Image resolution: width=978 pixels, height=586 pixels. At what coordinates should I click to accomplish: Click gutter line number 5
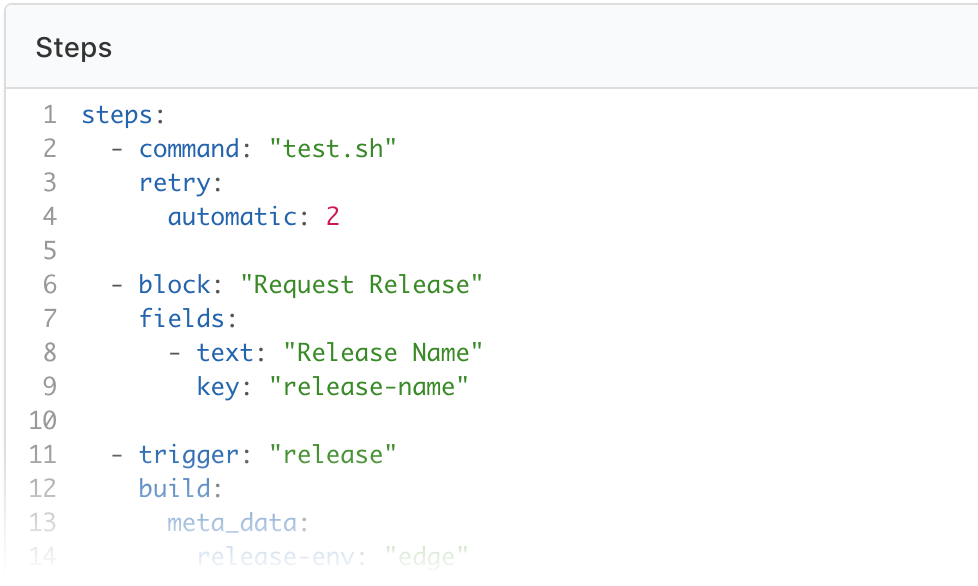click(49, 250)
